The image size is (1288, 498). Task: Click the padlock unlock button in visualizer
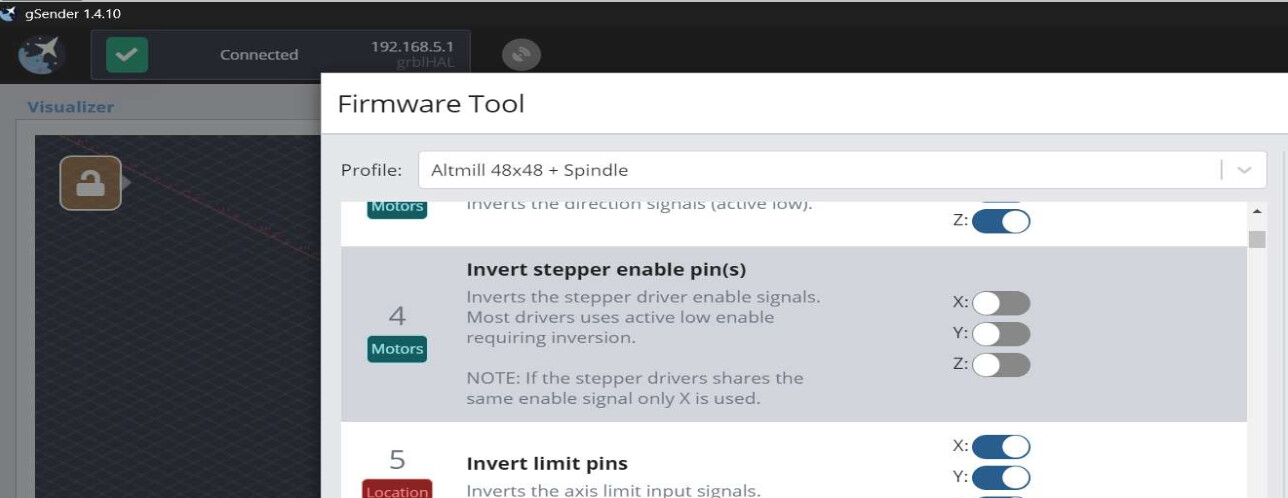90,183
